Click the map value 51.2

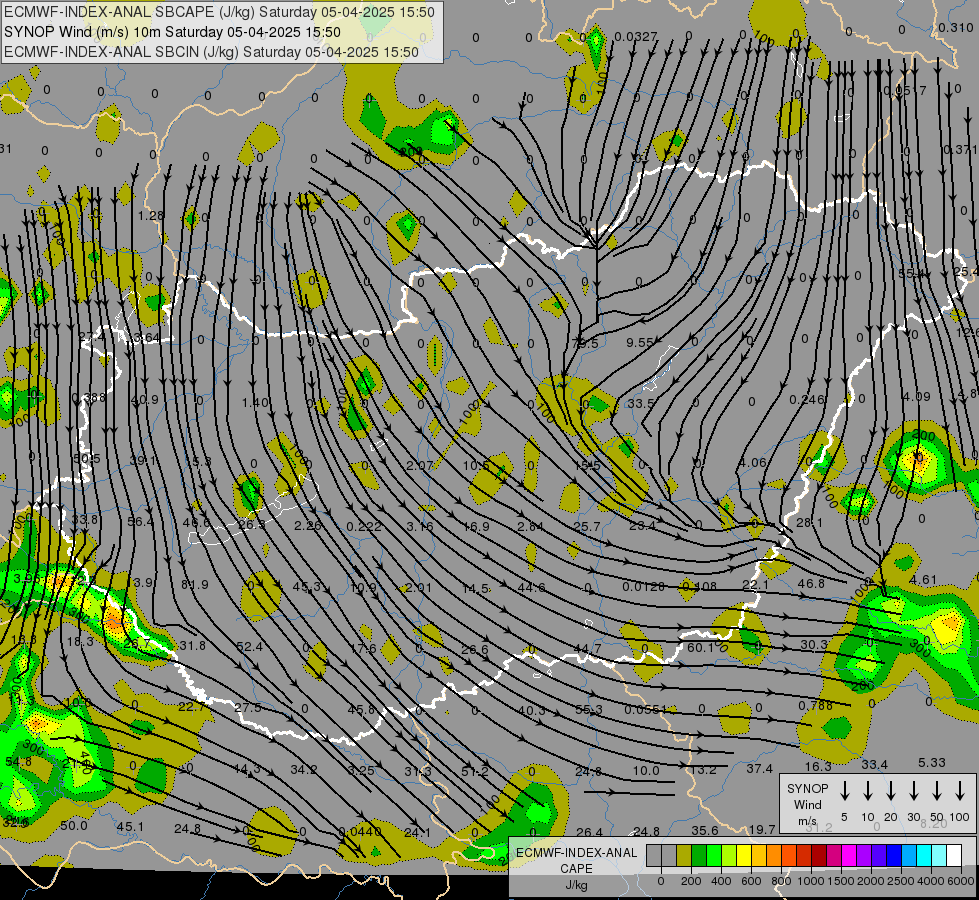tap(475, 771)
